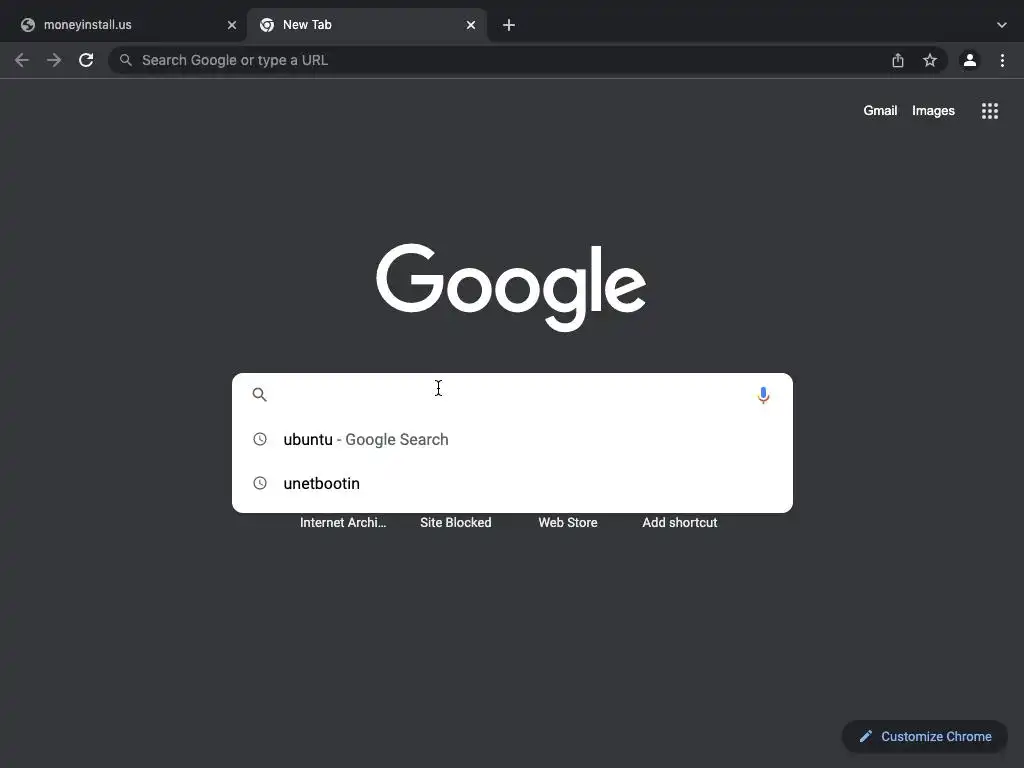
Task: Click the Google logo
Action: coord(511,287)
